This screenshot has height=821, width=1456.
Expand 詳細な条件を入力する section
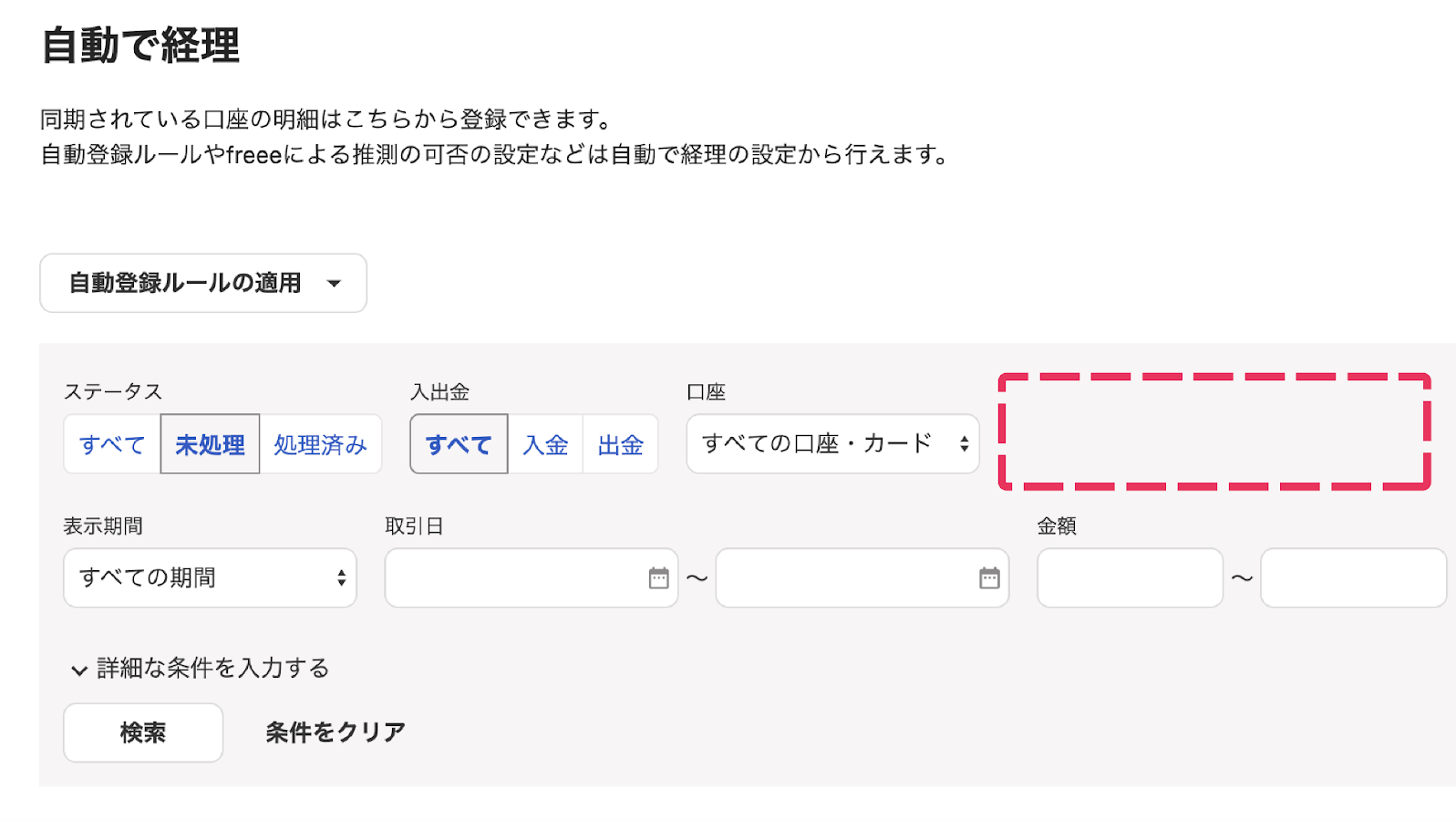tap(200, 669)
